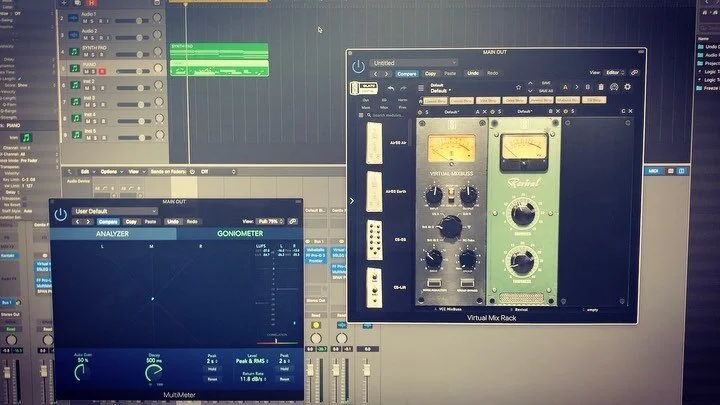Open View Editor dropdown in Virtual Mix Rack
720x405 pixels.
(x=614, y=73)
